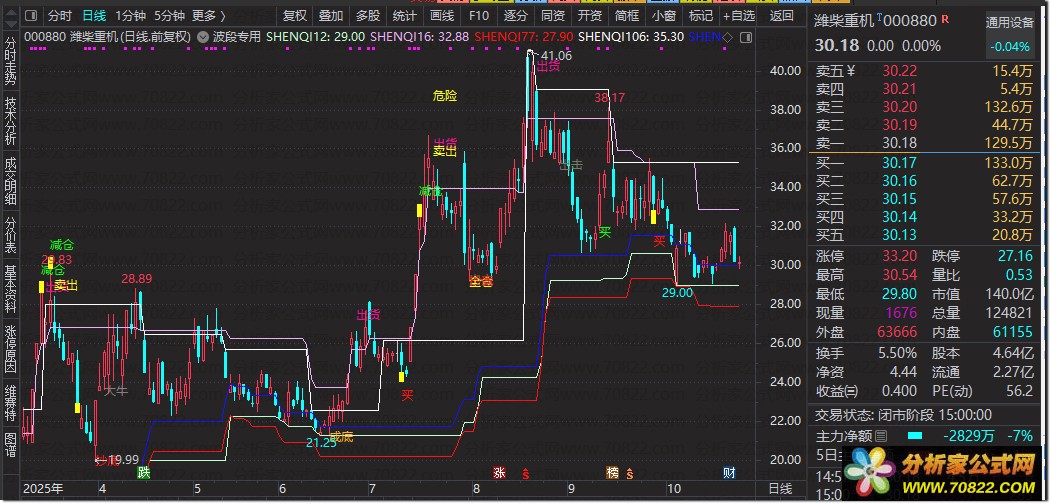Click the blue 财 marker on timeline
This screenshot has width=1052, height=504.
[x=729, y=472]
